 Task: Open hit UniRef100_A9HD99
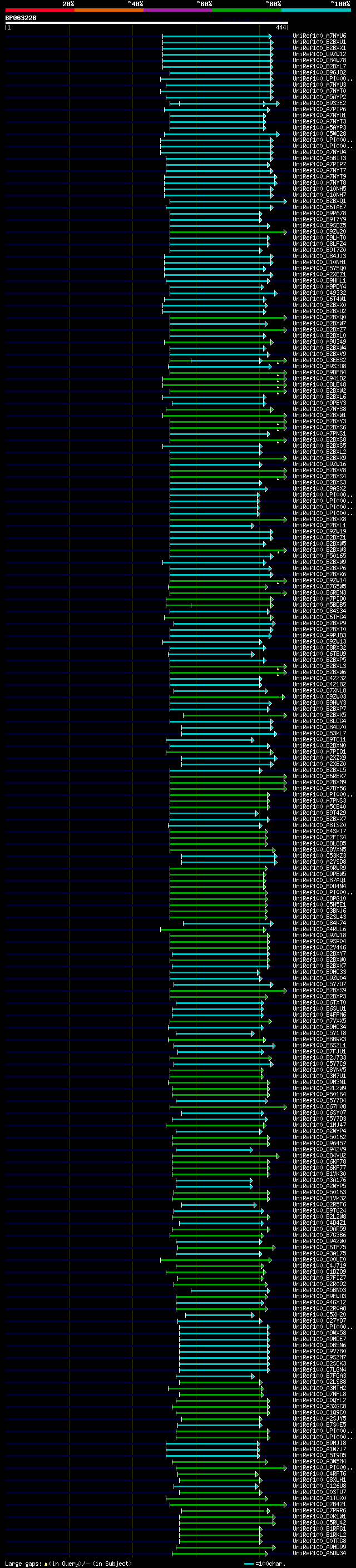click(x=319, y=1547)
